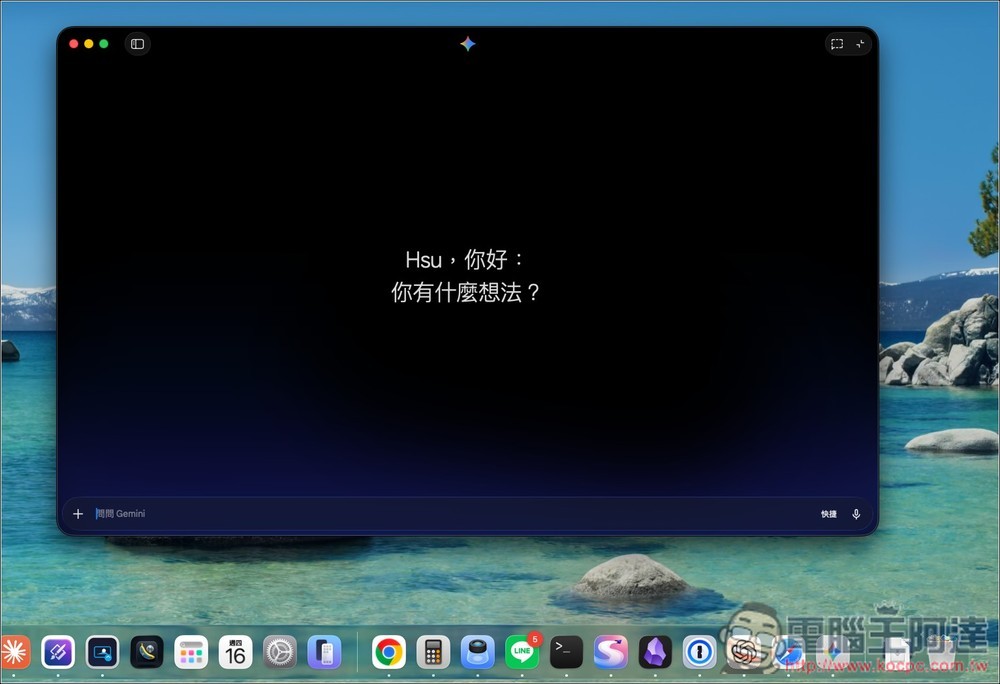The image size is (1000, 684).
Task: Click the expand window icon in the titlebar
Action: coord(858,43)
